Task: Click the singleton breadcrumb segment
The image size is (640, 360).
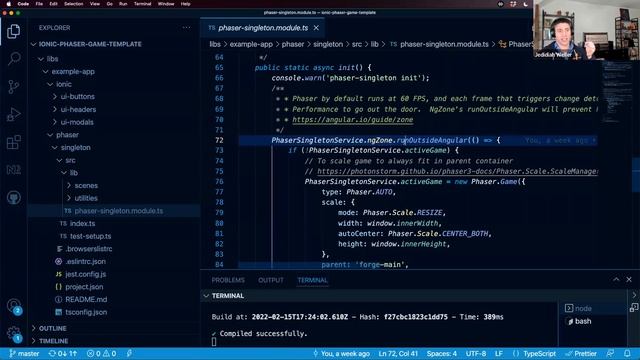Action: 328,44
